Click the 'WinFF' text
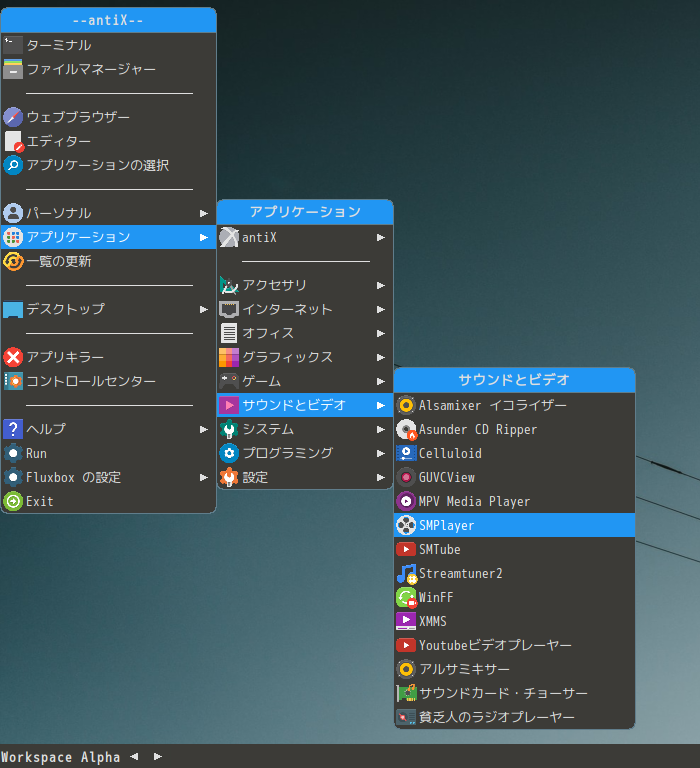The width and height of the screenshot is (700, 768). (x=436, y=598)
